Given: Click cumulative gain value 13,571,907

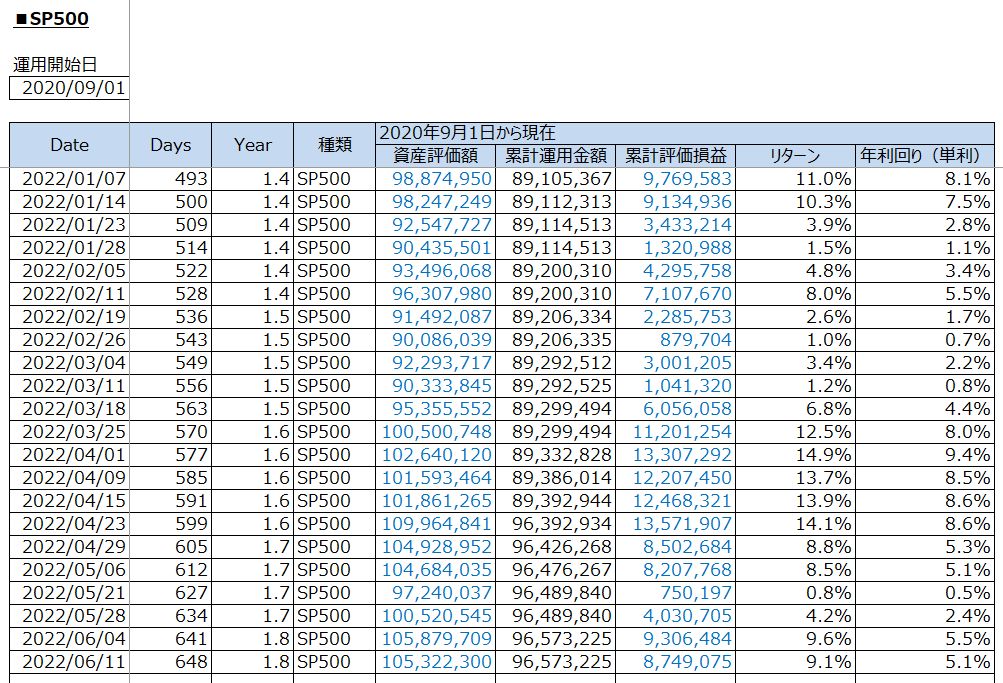Looking at the screenshot, I should (x=675, y=524).
